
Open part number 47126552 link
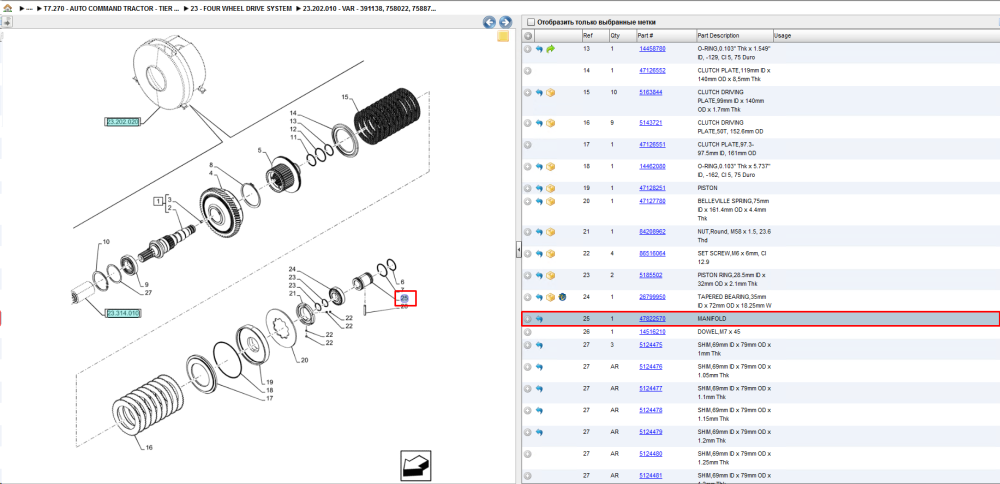click(652, 70)
